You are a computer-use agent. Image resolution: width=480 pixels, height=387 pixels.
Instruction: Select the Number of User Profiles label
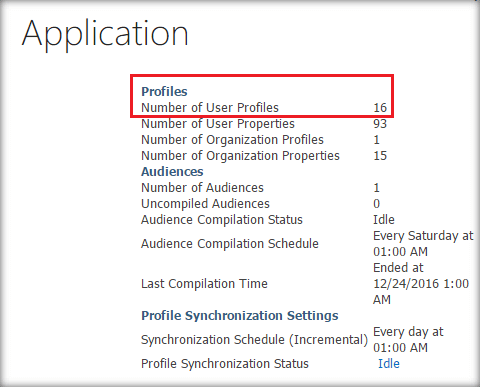pos(210,108)
